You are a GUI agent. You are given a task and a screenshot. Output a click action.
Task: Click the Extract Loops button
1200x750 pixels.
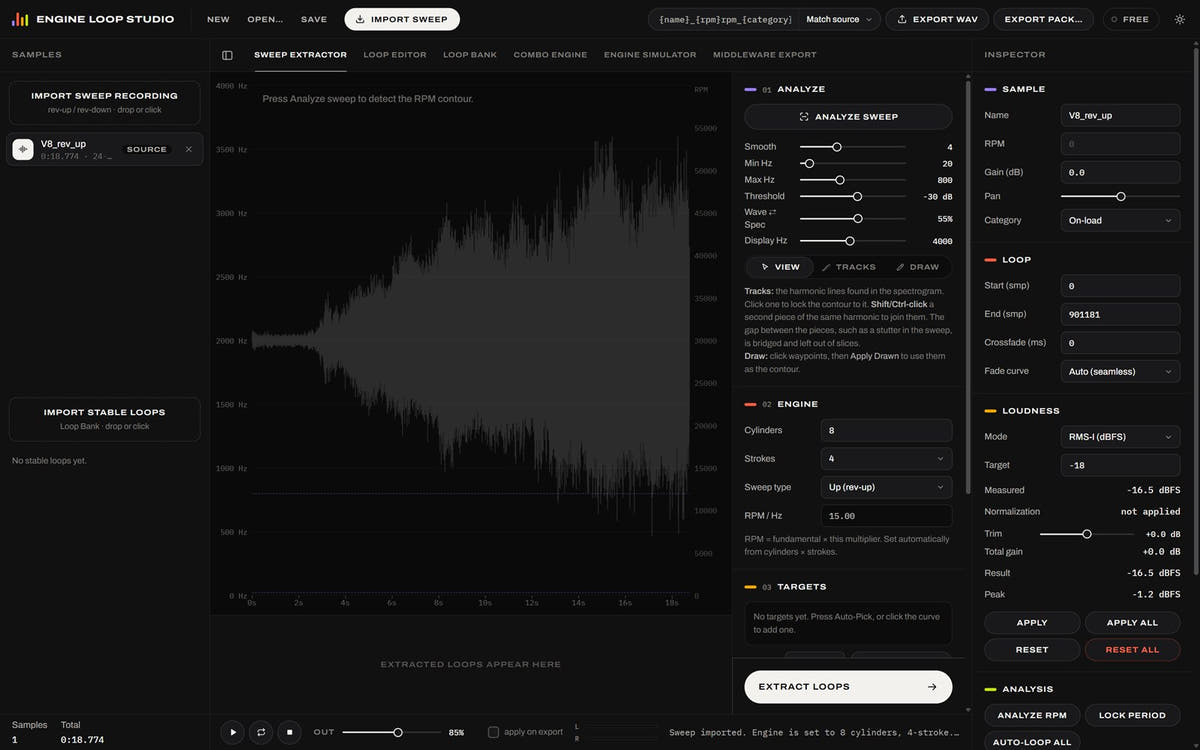click(x=848, y=687)
